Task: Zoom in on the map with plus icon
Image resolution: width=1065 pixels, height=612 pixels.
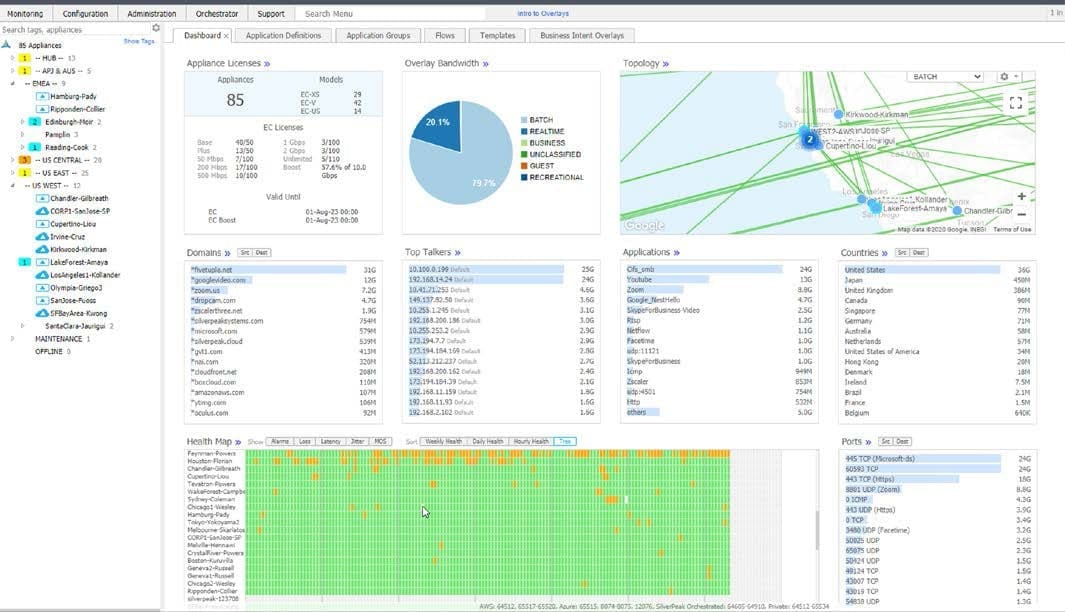Action: tap(1021, 196)
